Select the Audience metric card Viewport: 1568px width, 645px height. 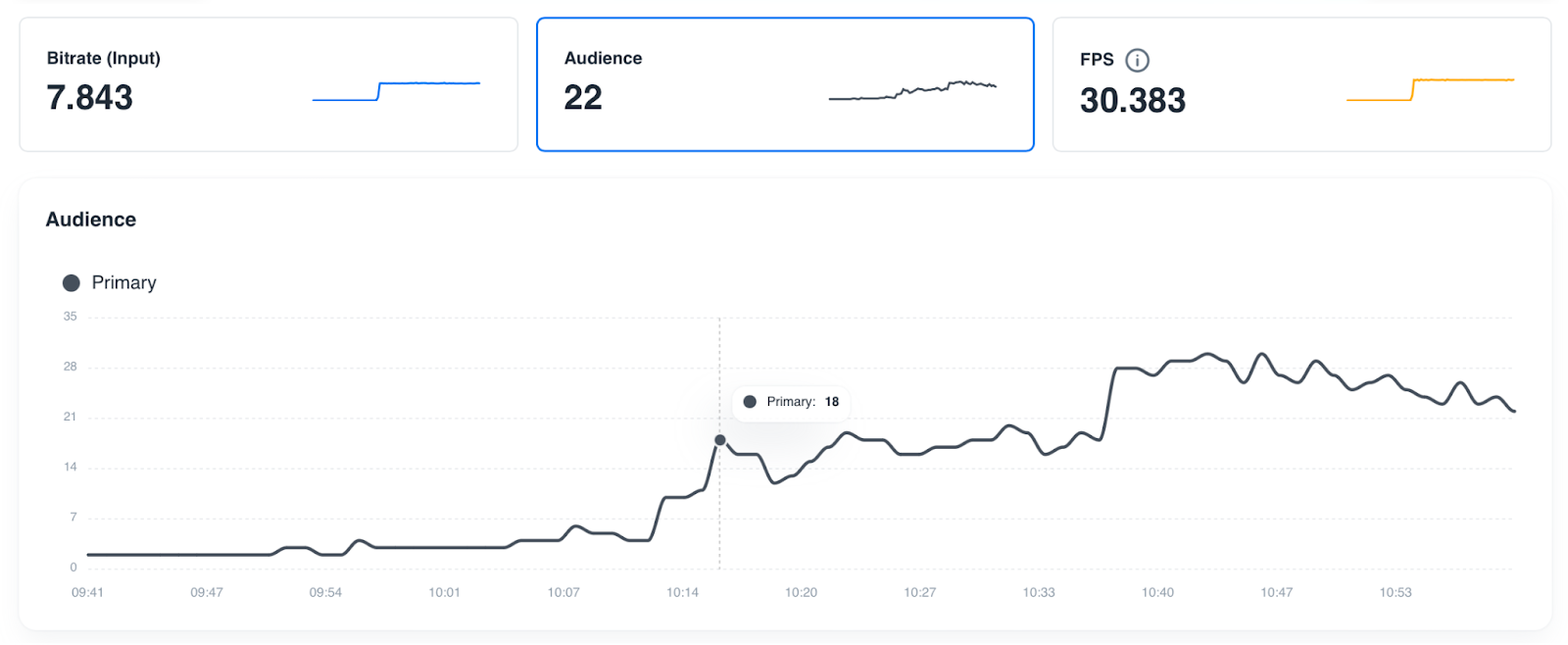784,84
